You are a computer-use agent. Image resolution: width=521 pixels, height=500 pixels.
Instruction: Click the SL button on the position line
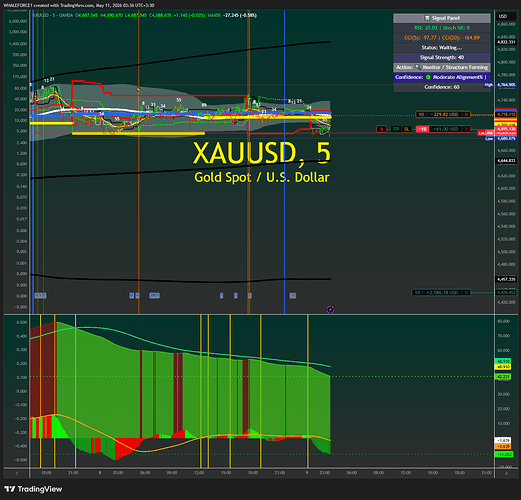point(406,129)
